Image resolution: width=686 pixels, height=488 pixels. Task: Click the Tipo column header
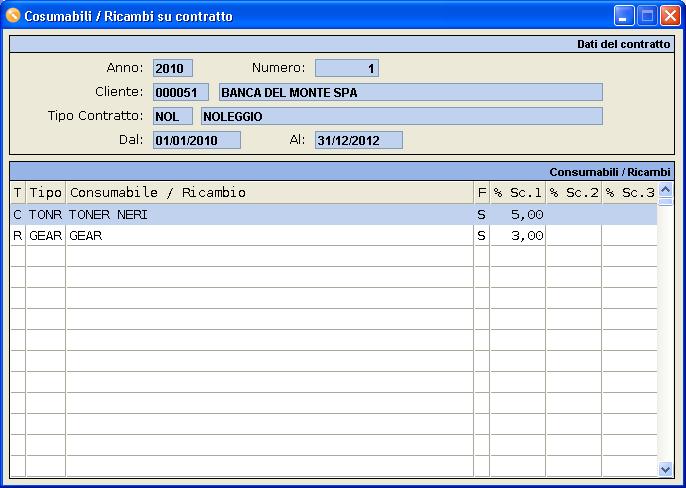coord(46,193)
